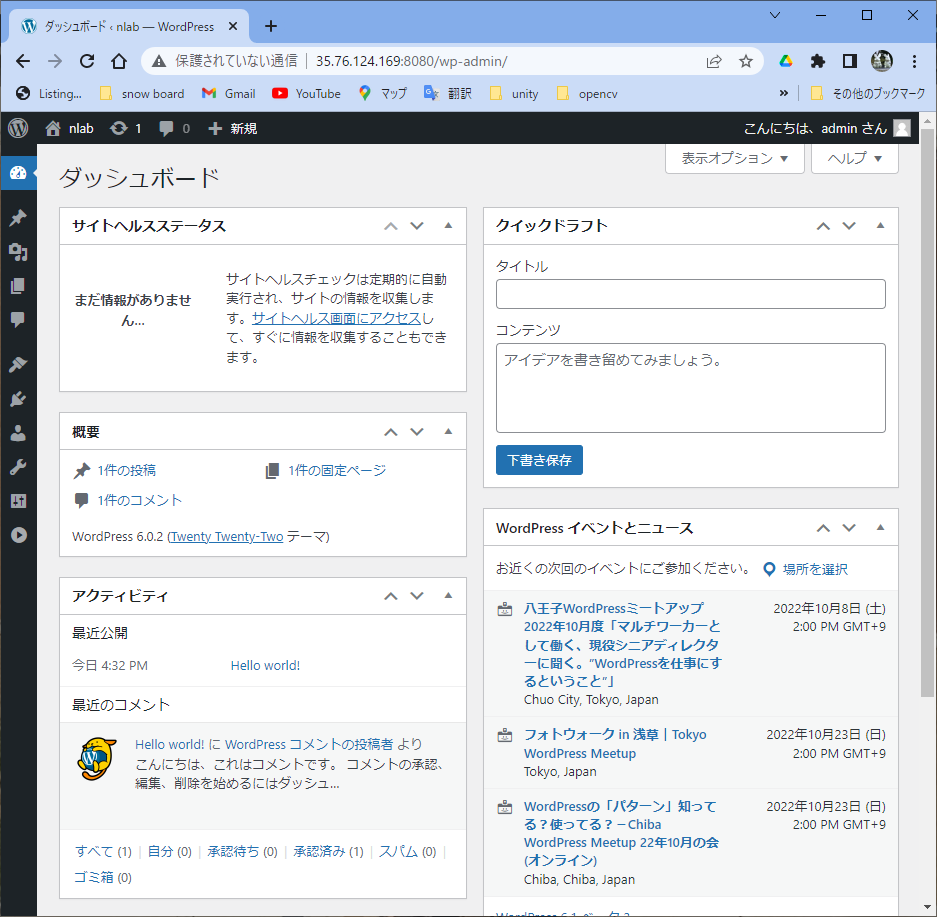Move the 概要 panel down
937x917 pixels.
click(417, 432)
